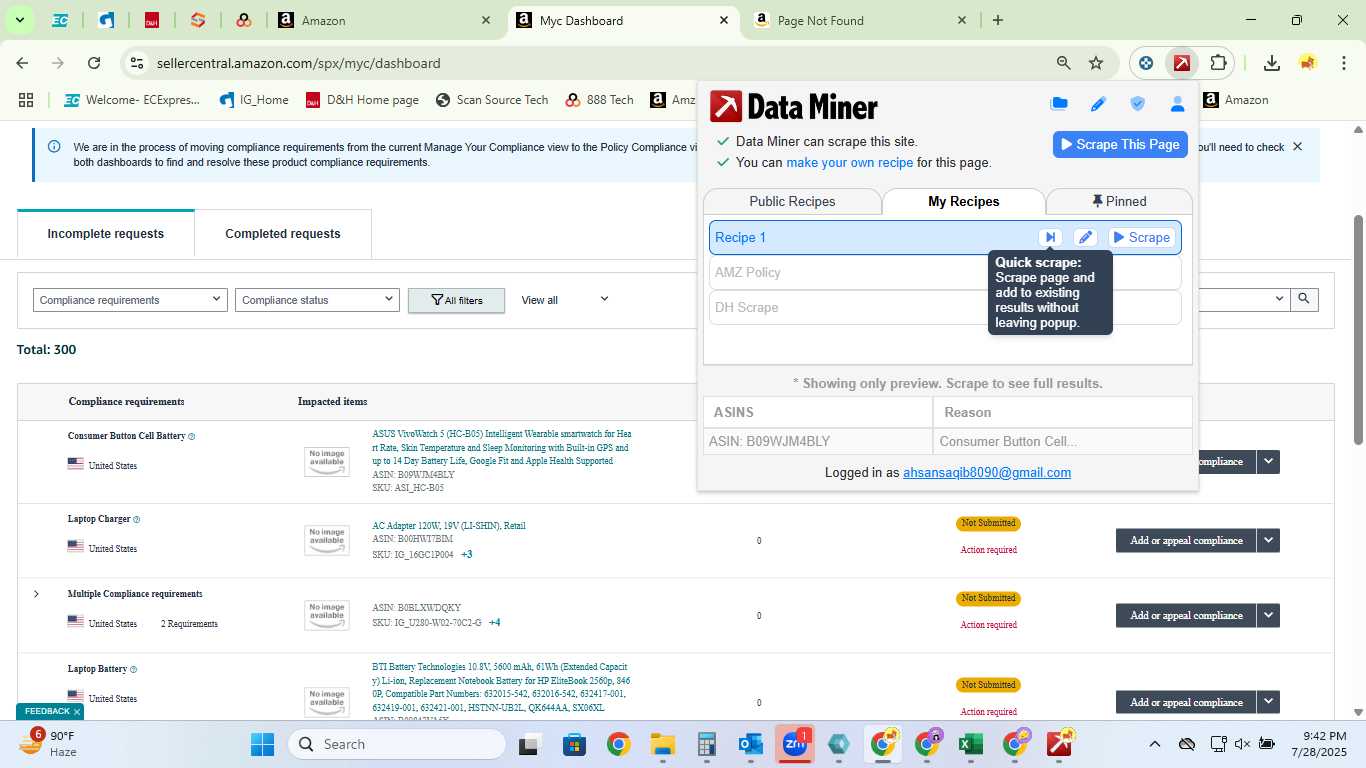The height and width of the screenshot is (768, 1366).
Task: Switch to Amazon browser tab
Action: point(385,20)
